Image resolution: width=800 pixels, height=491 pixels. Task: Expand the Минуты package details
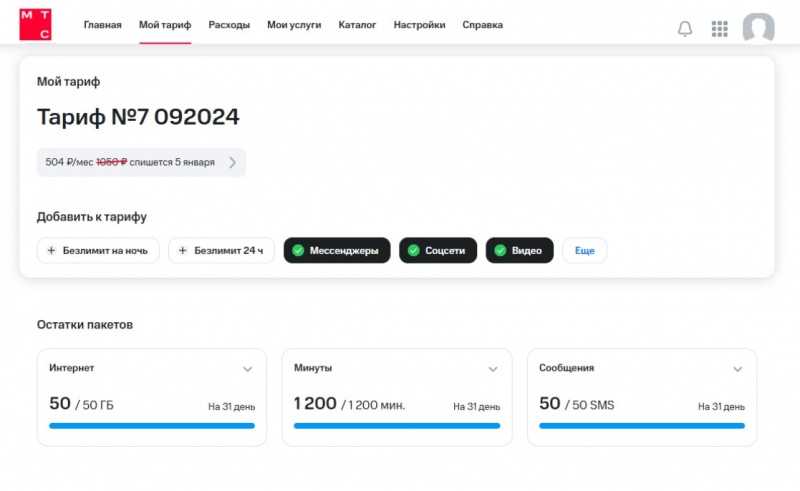(x=493, y=369)
